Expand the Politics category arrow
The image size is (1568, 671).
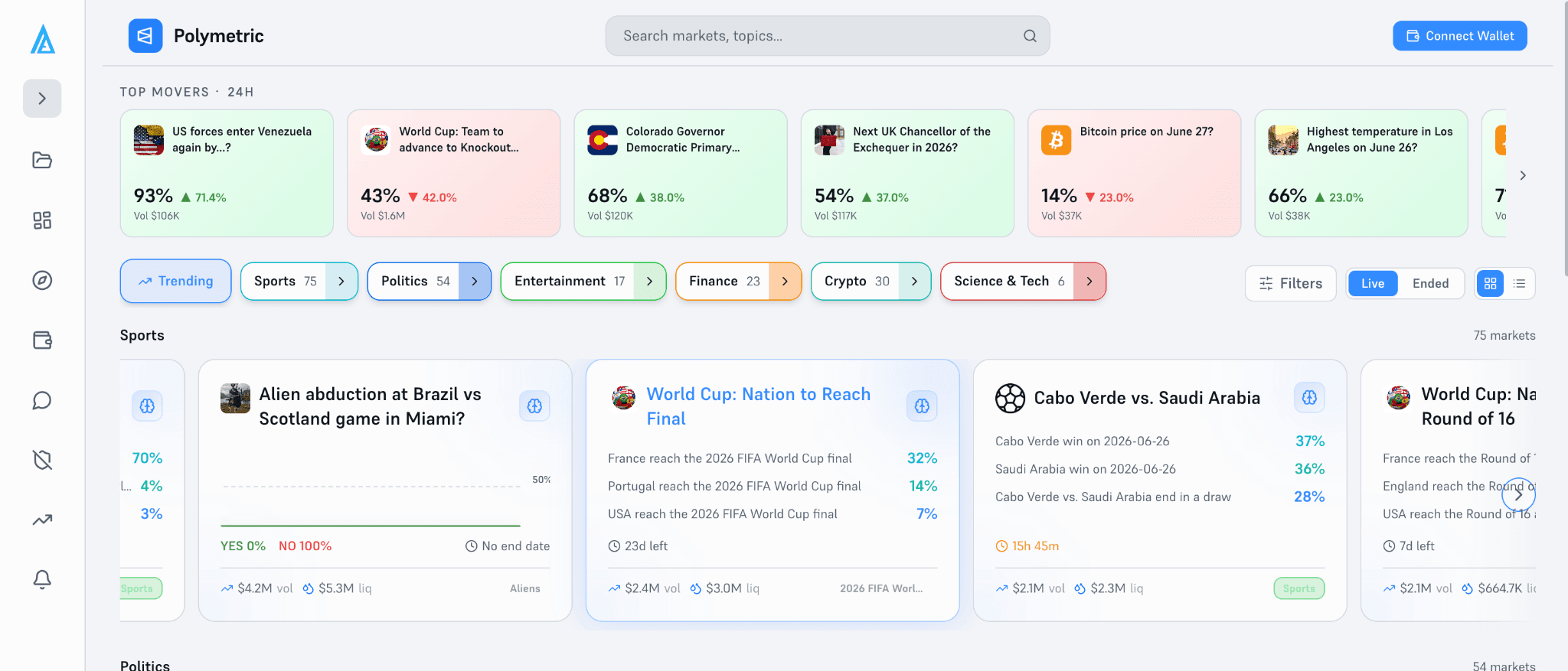click(475, 281)
